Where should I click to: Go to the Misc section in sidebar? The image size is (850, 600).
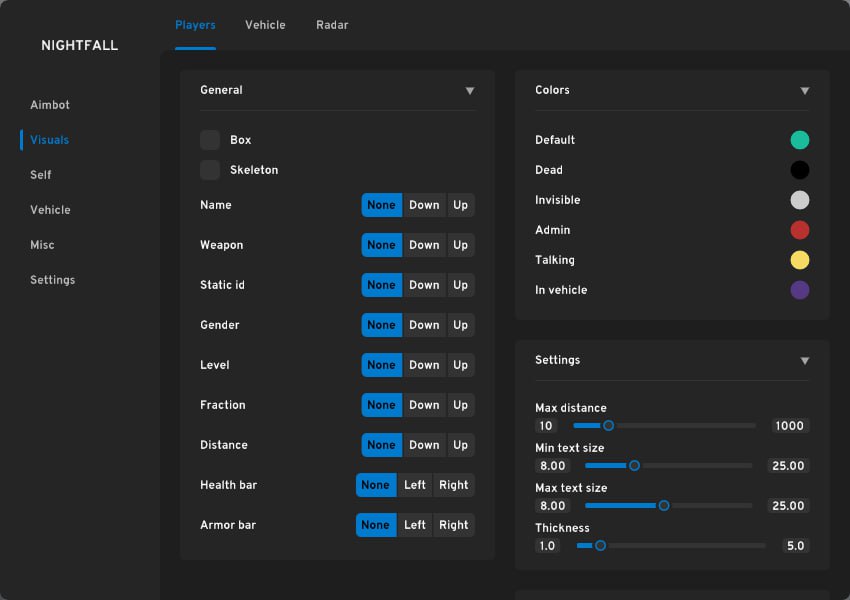(x=42, y=245)
